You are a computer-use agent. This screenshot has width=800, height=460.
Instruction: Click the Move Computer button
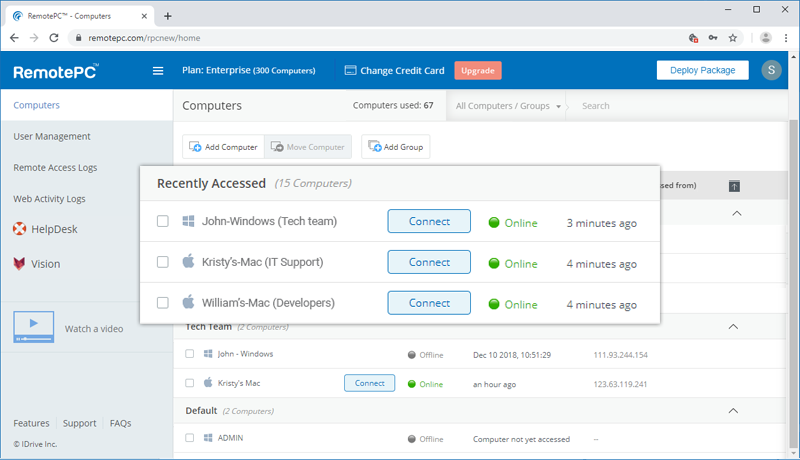pos(308,147)
